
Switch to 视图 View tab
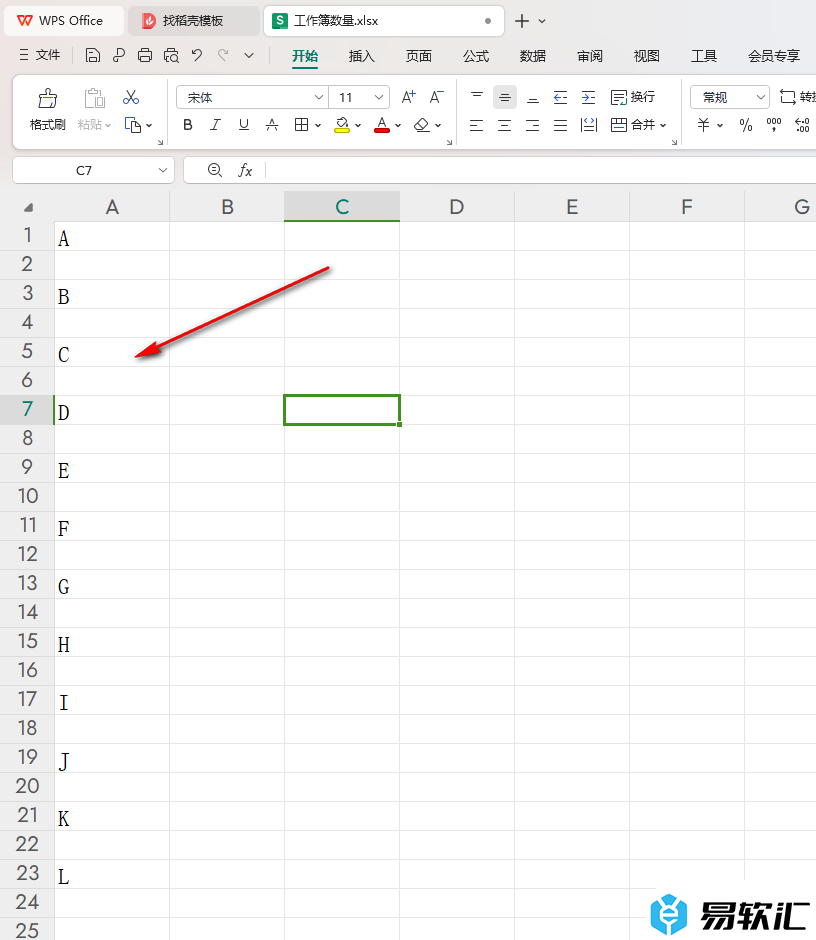(646, 56)
